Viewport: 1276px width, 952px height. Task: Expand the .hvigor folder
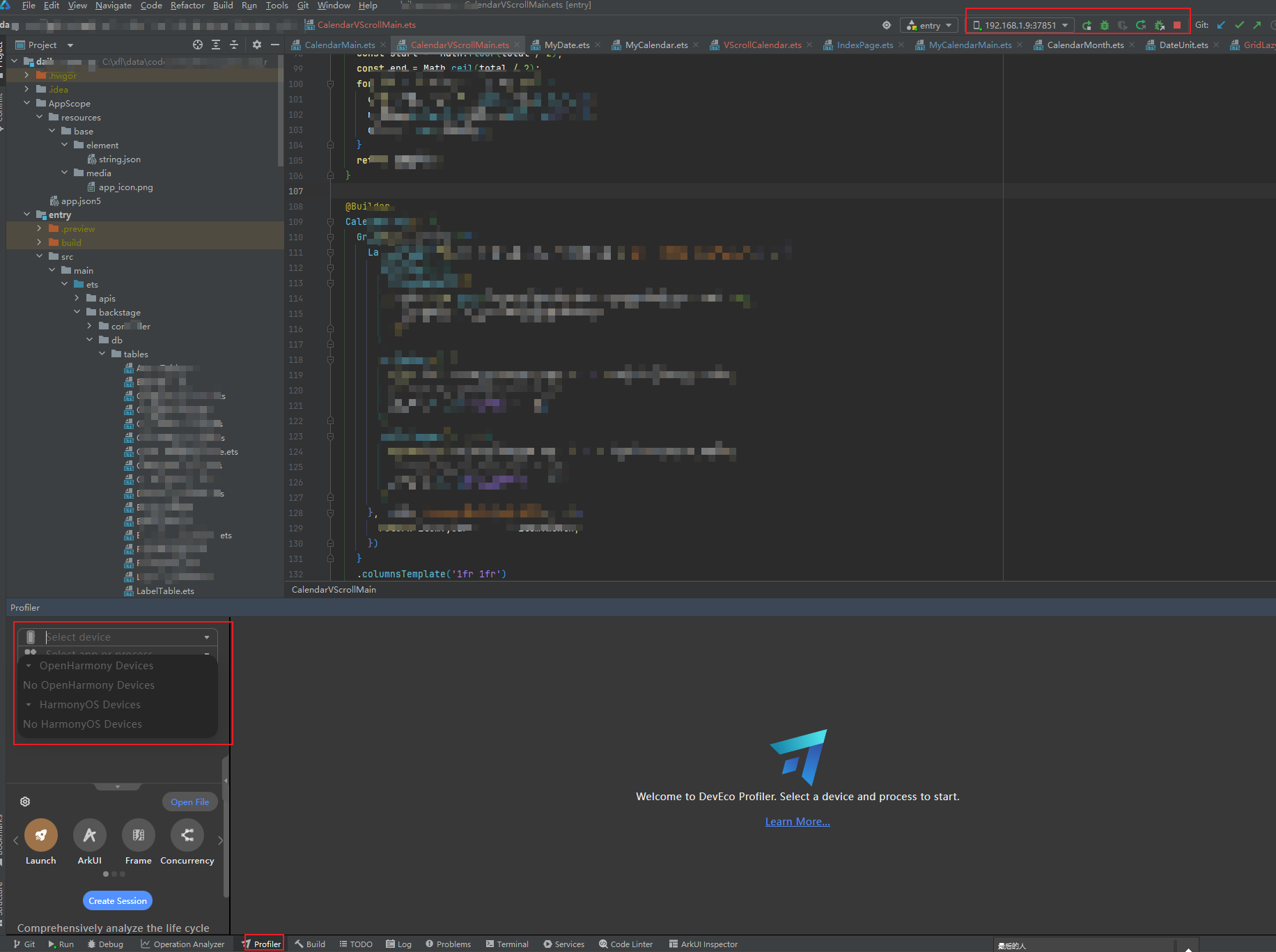(x=27, y=75)
